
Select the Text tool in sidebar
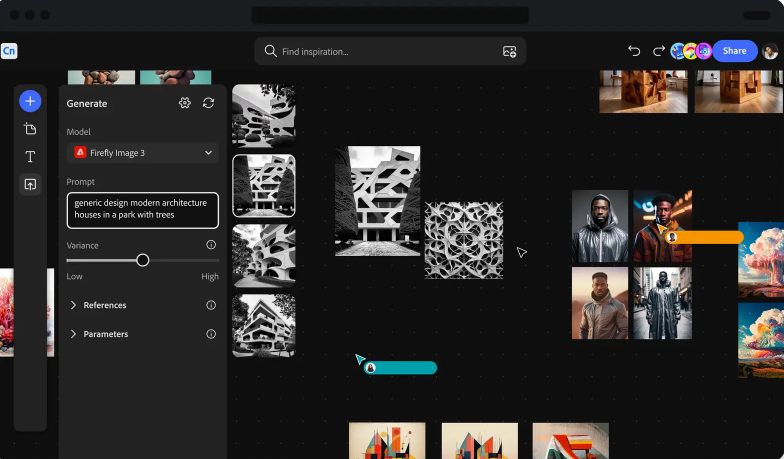click(30, 156)
